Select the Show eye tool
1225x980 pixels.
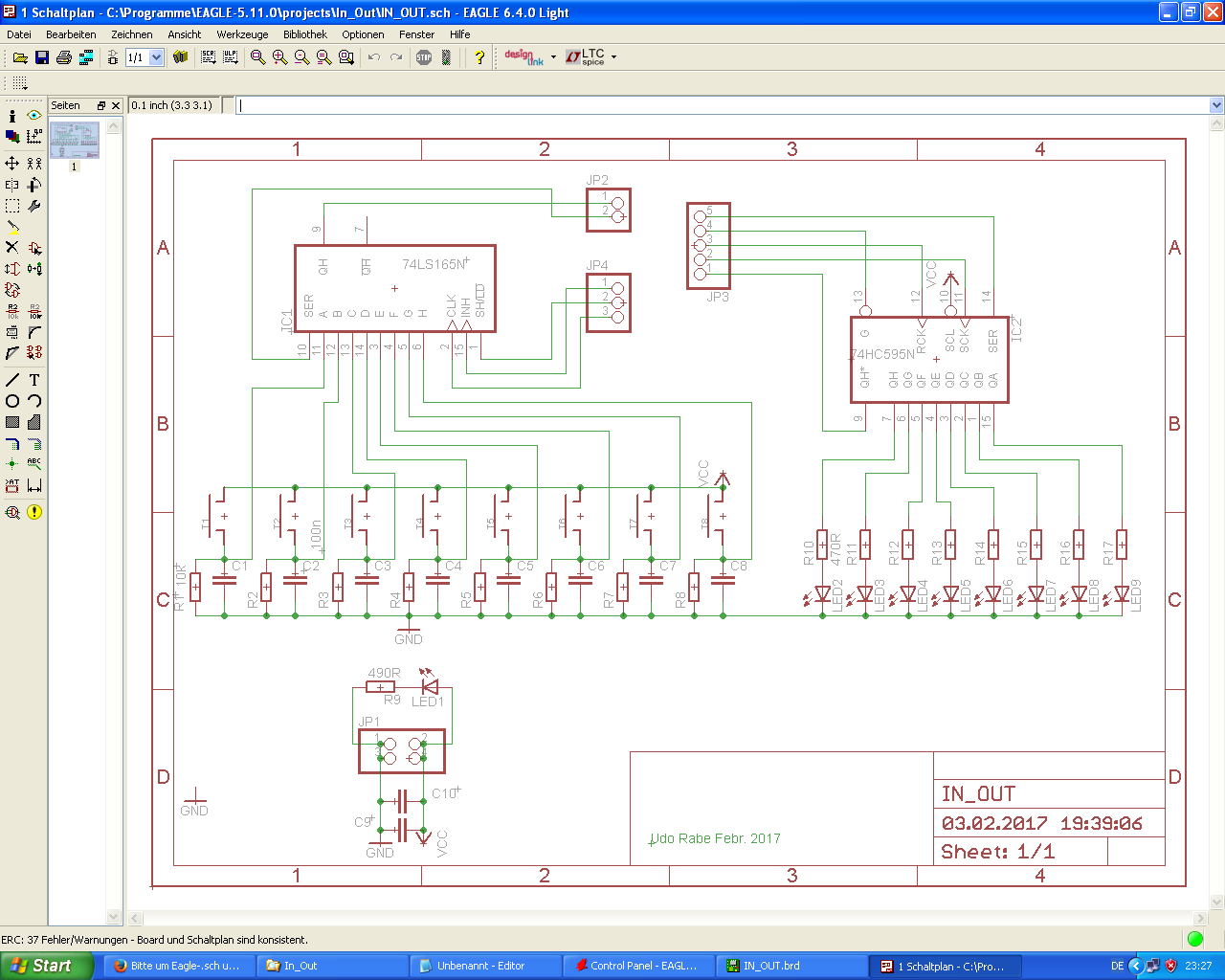(34, 116)
